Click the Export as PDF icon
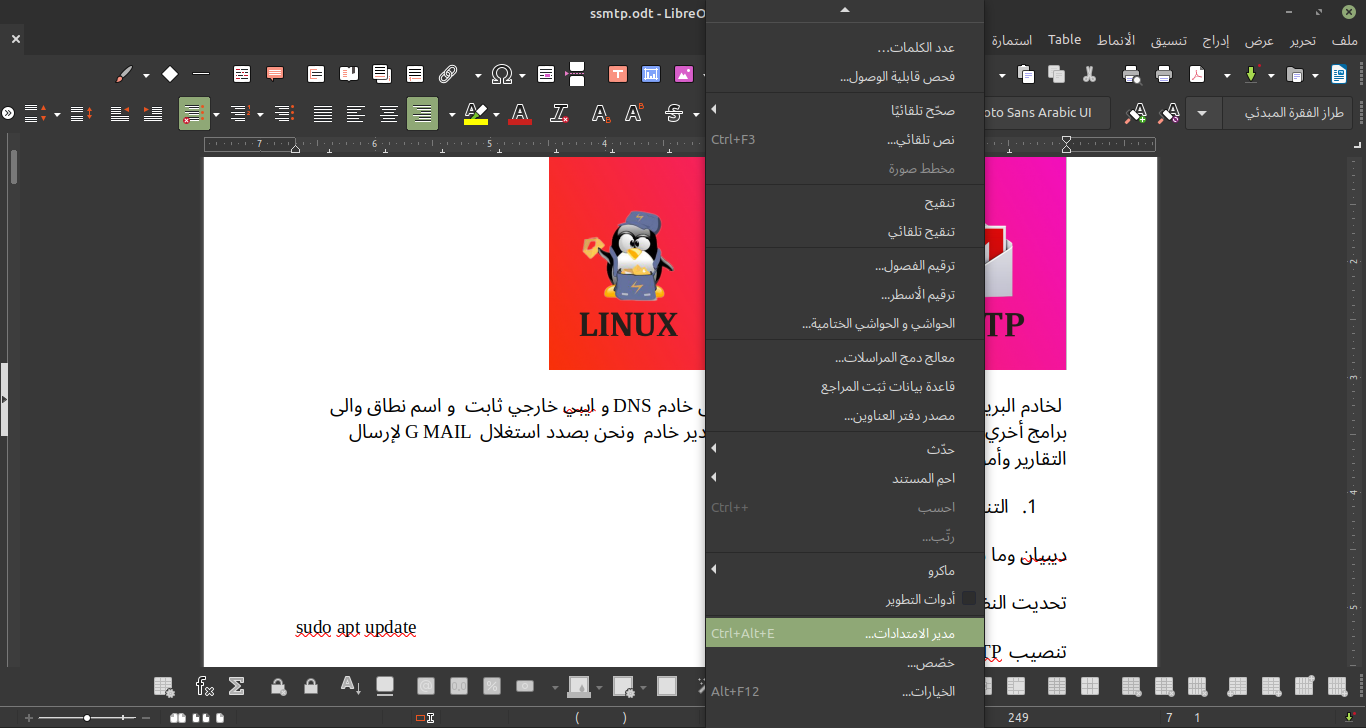This screenshot has width=1366, height=728. click(x=1197, y=74)
